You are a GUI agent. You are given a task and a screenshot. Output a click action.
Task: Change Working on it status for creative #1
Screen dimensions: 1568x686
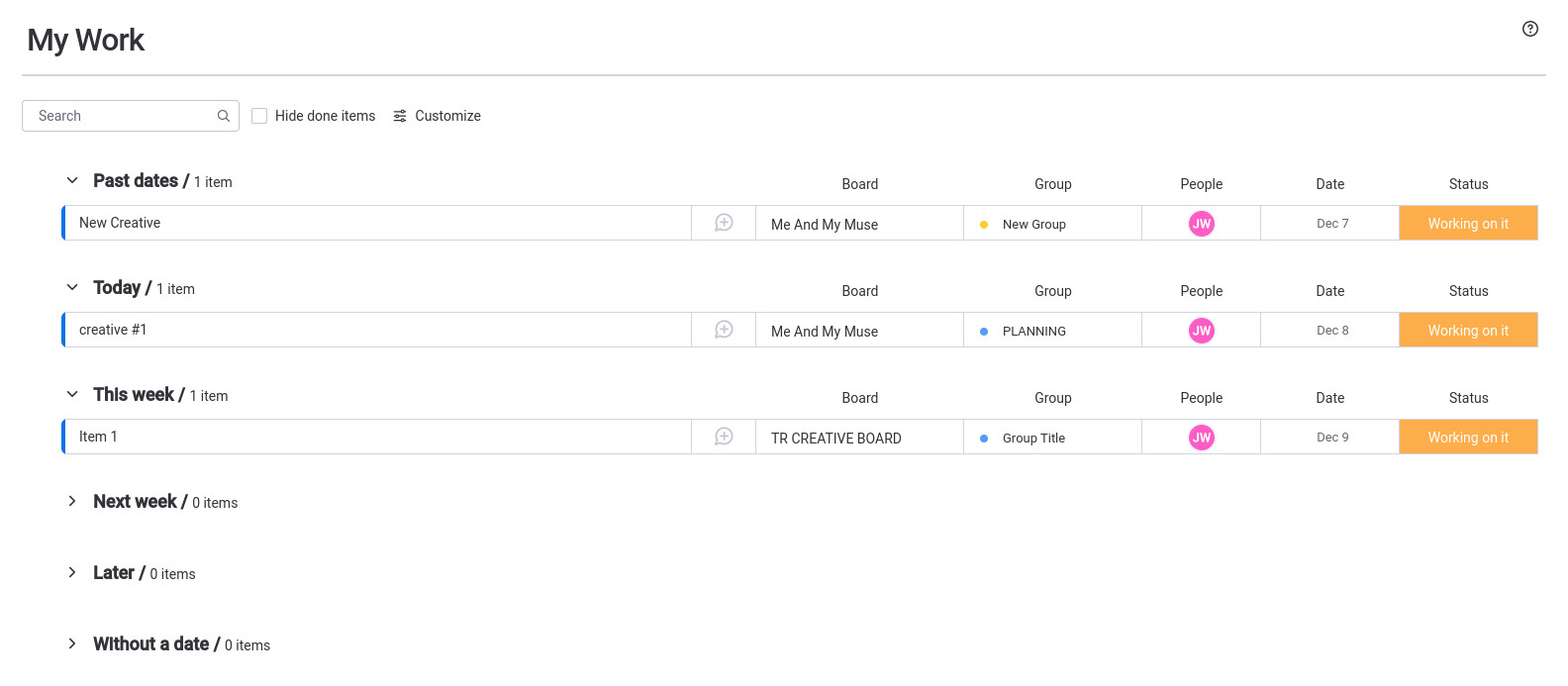click(x=1467, y=331)
